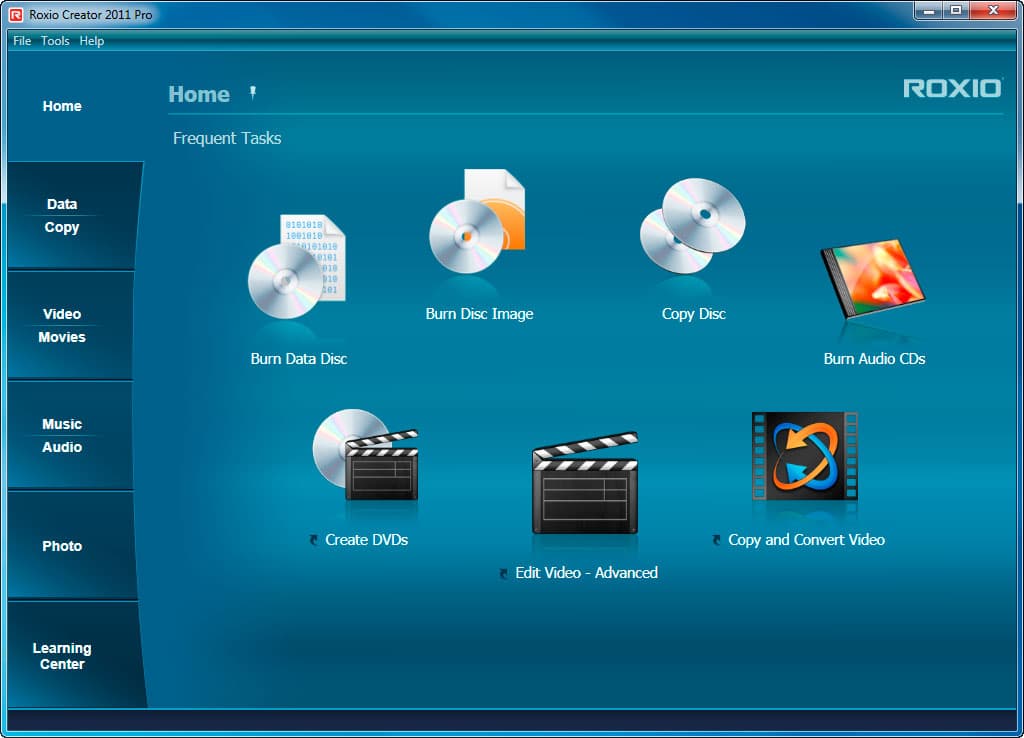The height and width of the screenshot is (738, 1024).
Task: Click the ROXIO logo in the top-right corner
Action: click(x=952, y=88)
